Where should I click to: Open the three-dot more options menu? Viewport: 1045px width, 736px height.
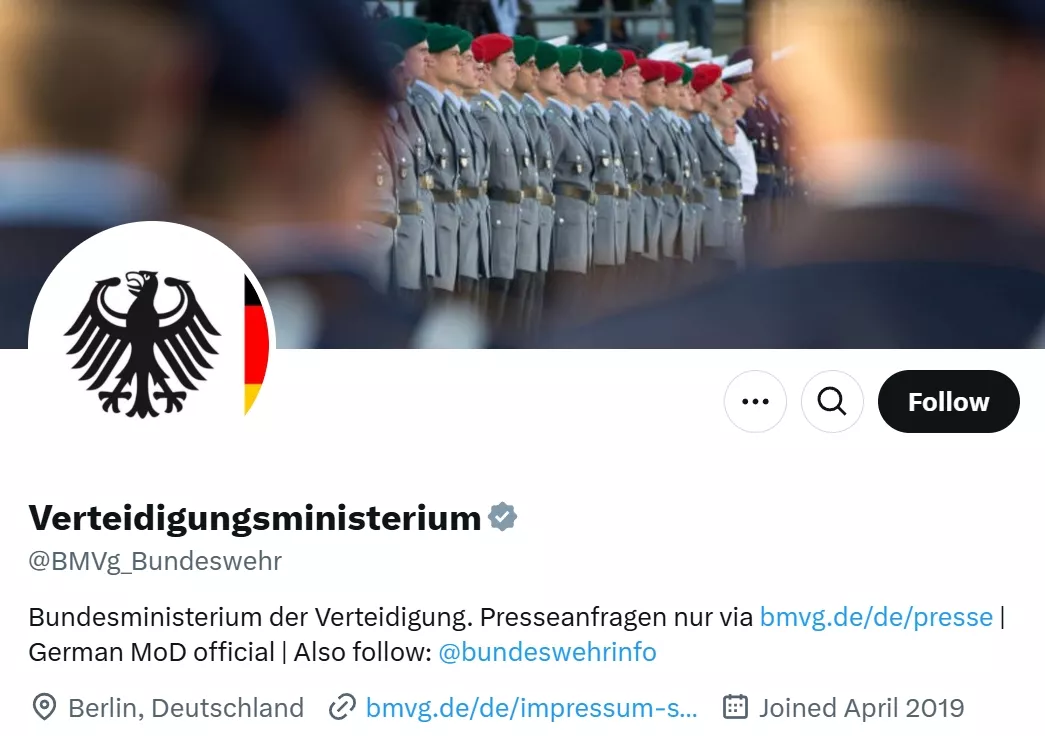(x=755, y=401)
